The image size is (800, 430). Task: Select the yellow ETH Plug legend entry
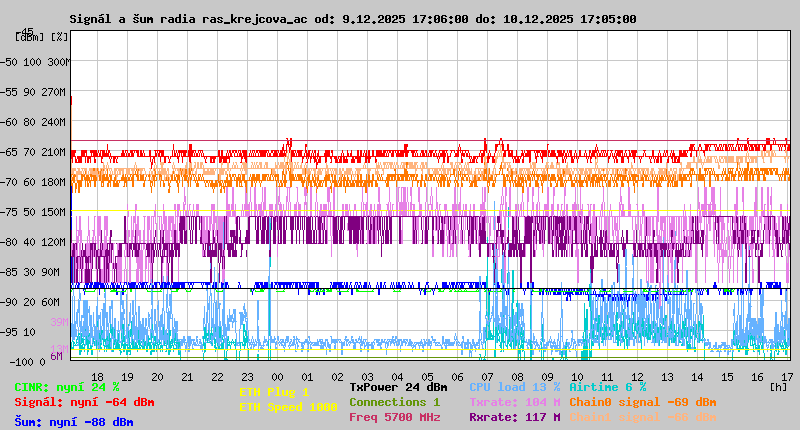pos(275,392)
